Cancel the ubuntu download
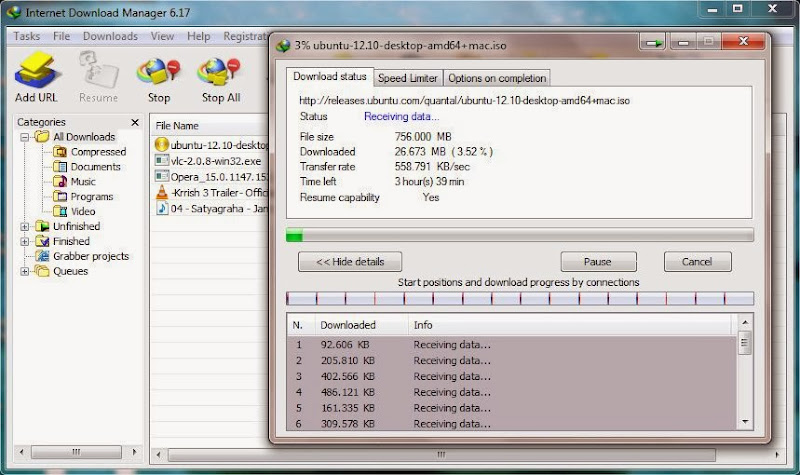This screenshot has height=475, width=800. 697,262
